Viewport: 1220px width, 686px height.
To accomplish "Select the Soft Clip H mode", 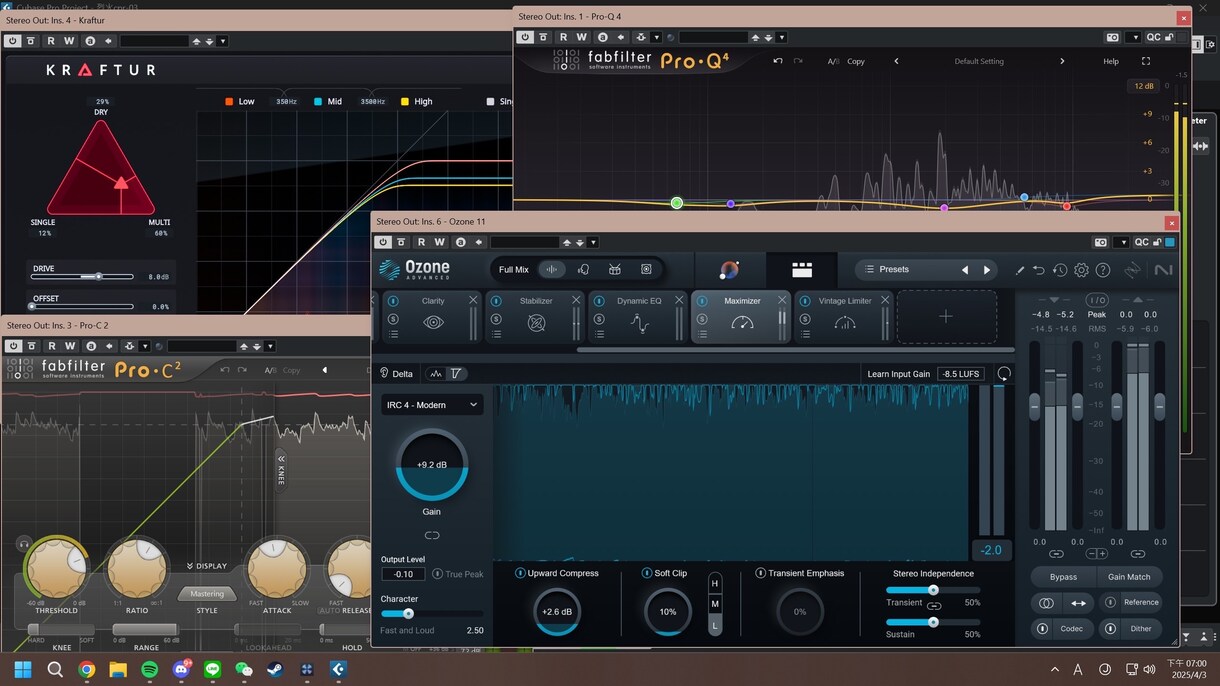I will point(715,583).
